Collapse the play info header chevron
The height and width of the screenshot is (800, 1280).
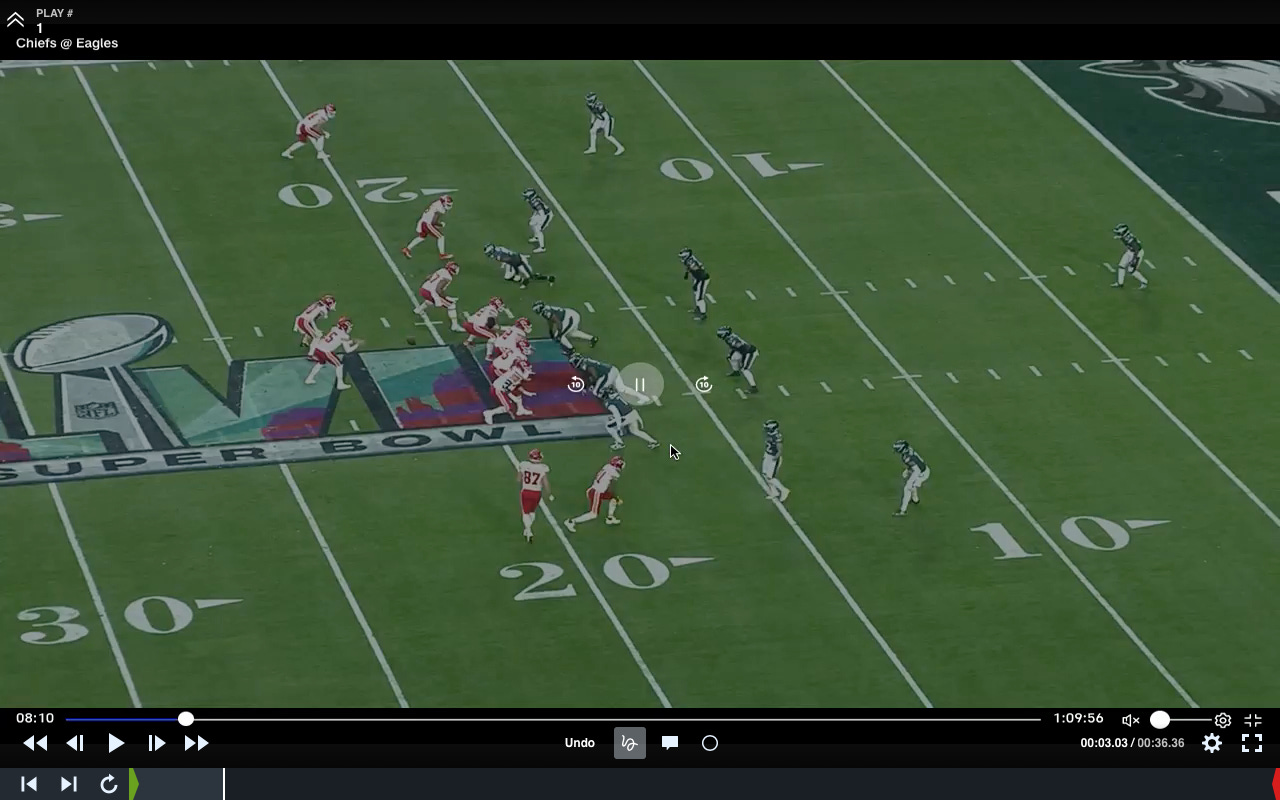tap(15, 20)
